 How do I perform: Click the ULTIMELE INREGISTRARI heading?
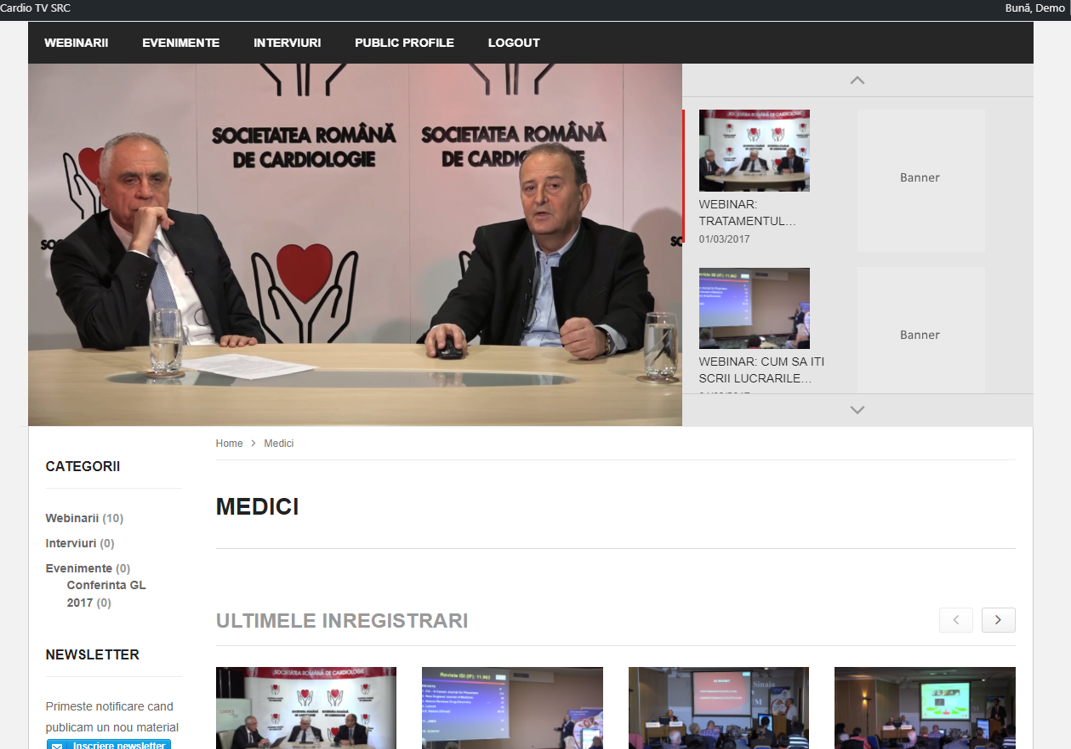pos(342,621)
